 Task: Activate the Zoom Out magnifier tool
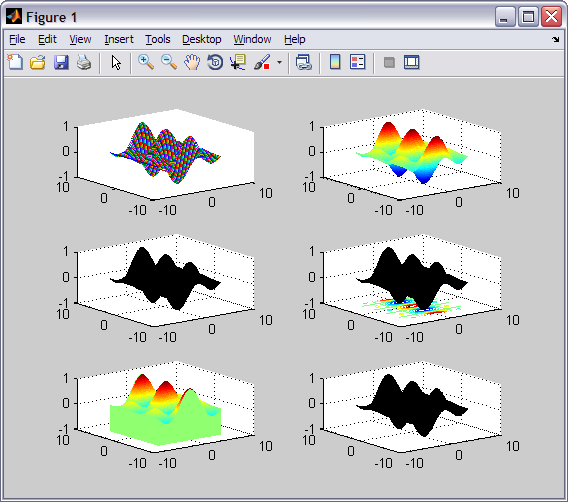[169, 62]
